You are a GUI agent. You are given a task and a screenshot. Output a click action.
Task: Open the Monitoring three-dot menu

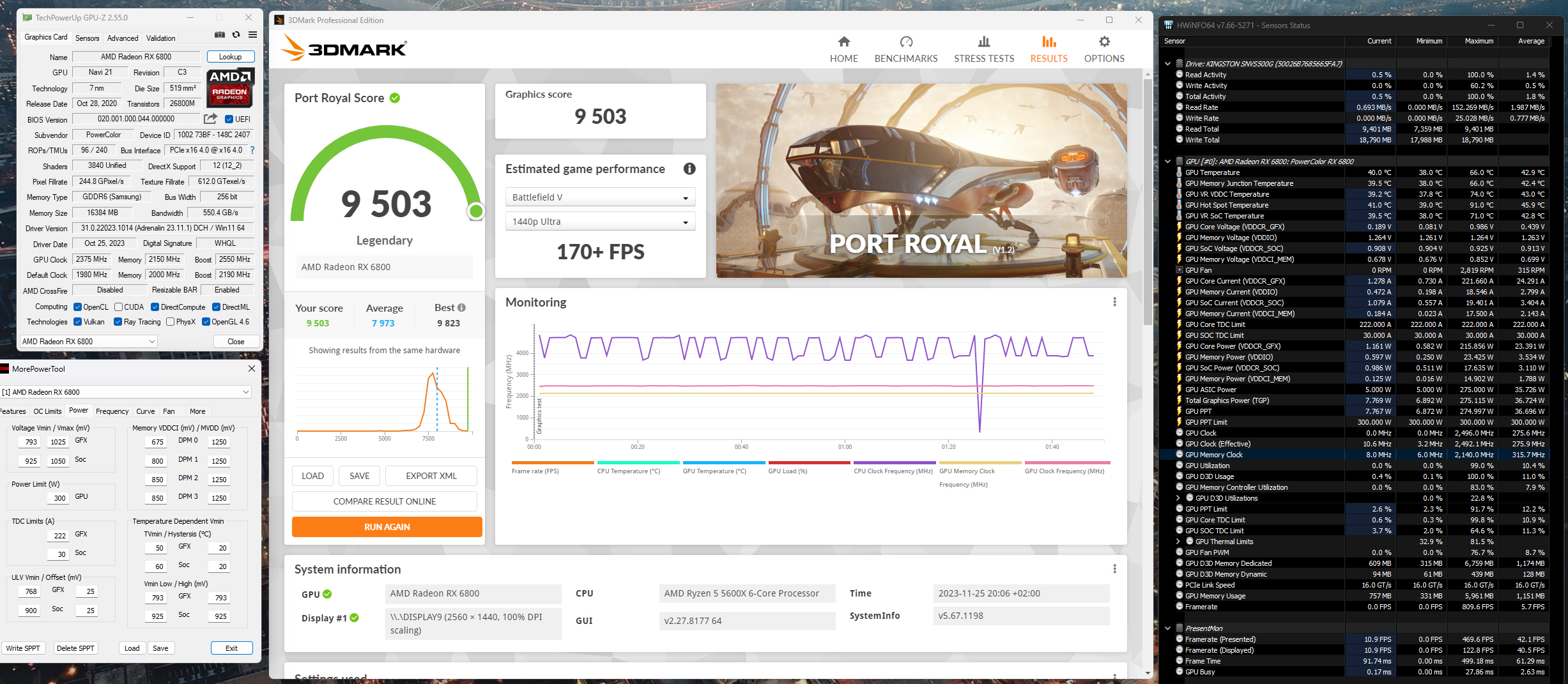(x=1114, y=302)
